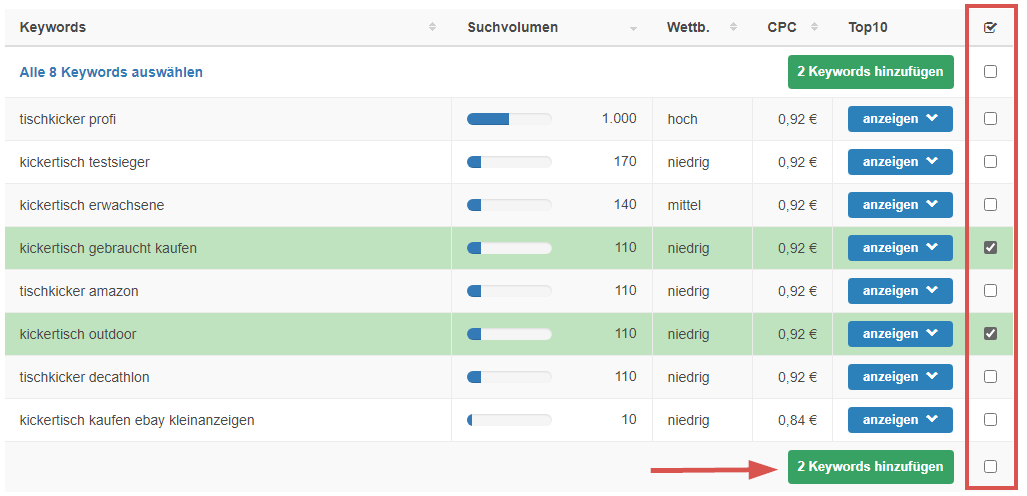Click keyword text kickertisch outdoor

pyautogui.click(x=78, y=334)
